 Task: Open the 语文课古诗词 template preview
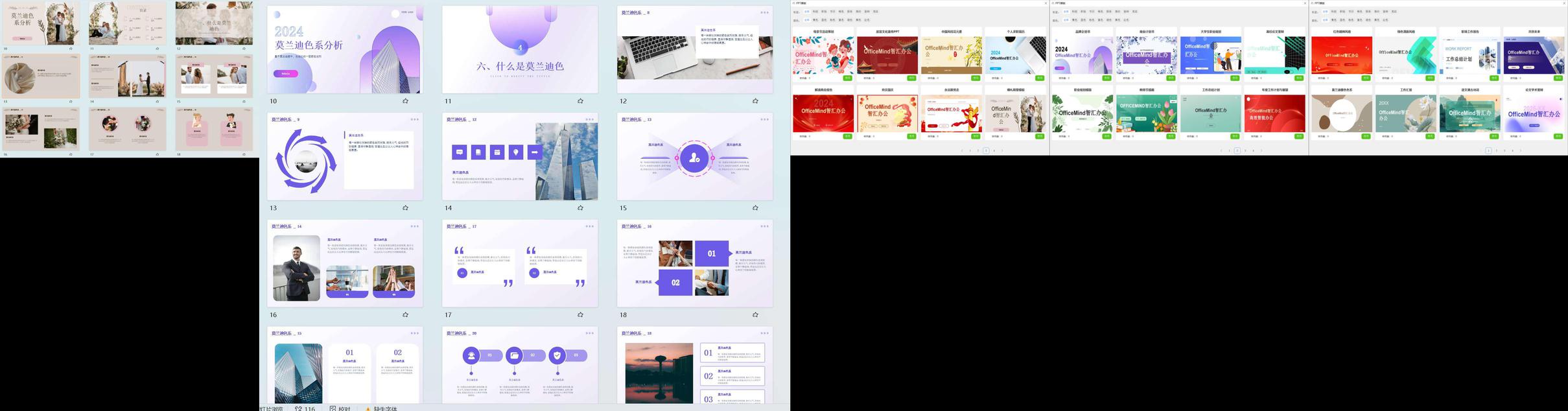coord(1469,113)
